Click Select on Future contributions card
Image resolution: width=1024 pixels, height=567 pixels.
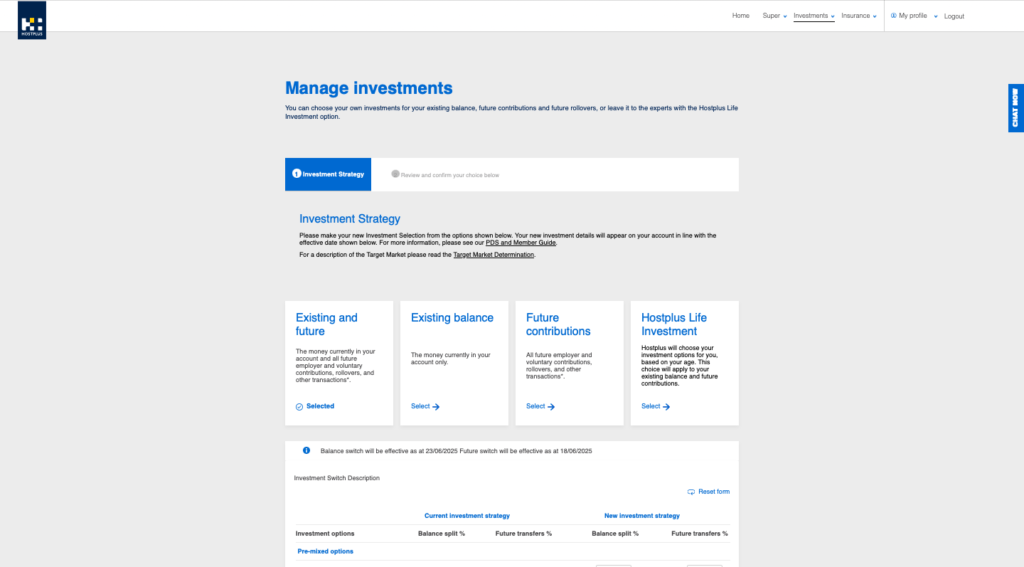[536, 406]
